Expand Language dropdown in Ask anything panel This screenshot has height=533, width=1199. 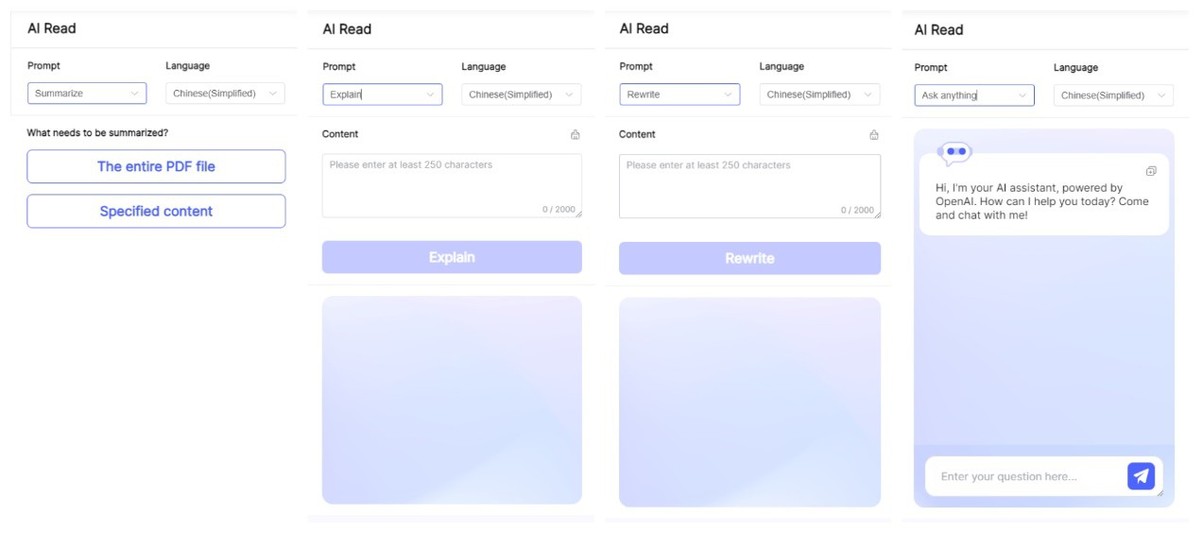point(1113,96)
